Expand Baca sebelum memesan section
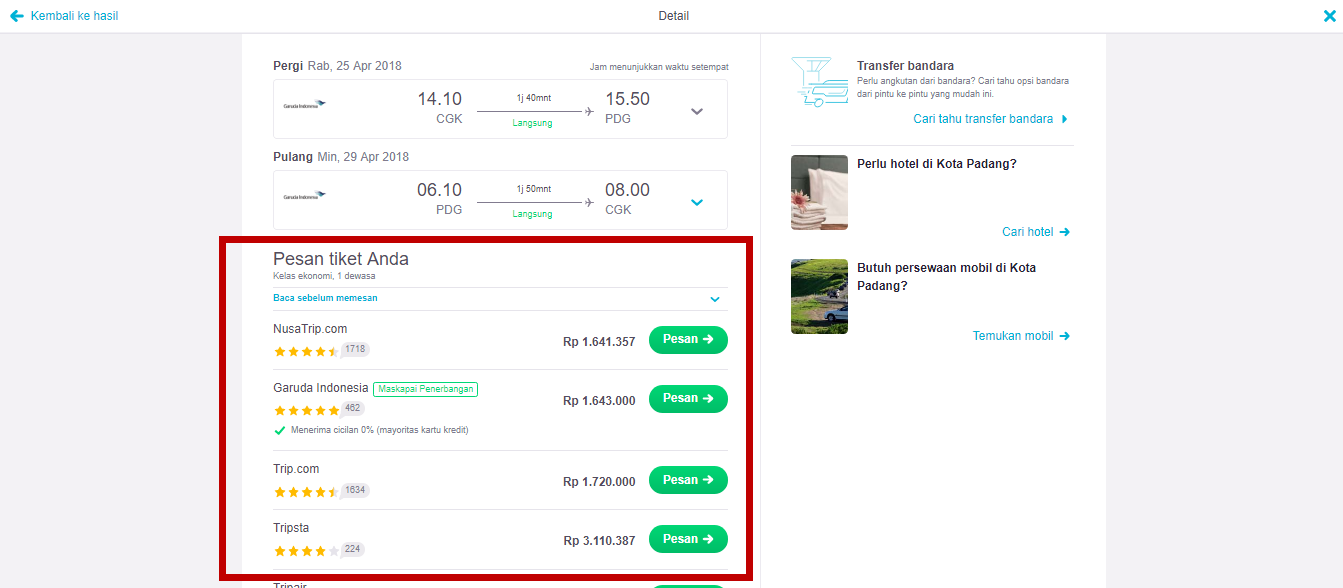Image resolution: width=1343 pixels, height=588 pixels. click(x=715, y=299)
